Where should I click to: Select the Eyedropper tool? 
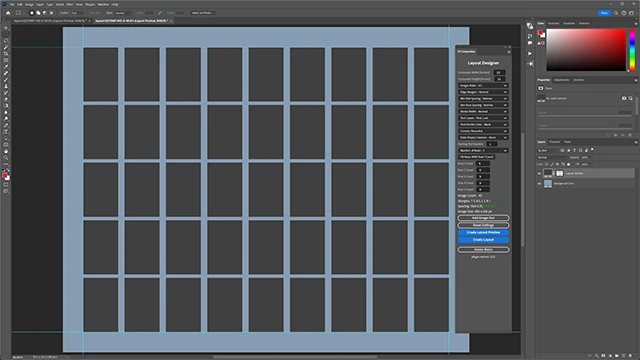[6, 67]
